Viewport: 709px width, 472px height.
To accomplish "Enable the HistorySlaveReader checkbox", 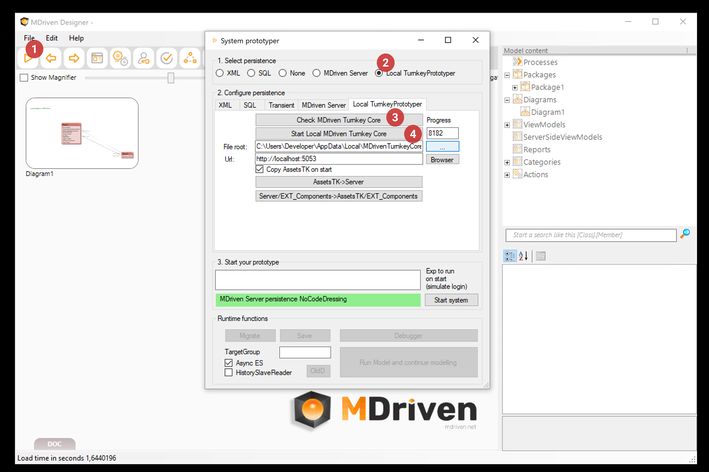I will 229,373.
